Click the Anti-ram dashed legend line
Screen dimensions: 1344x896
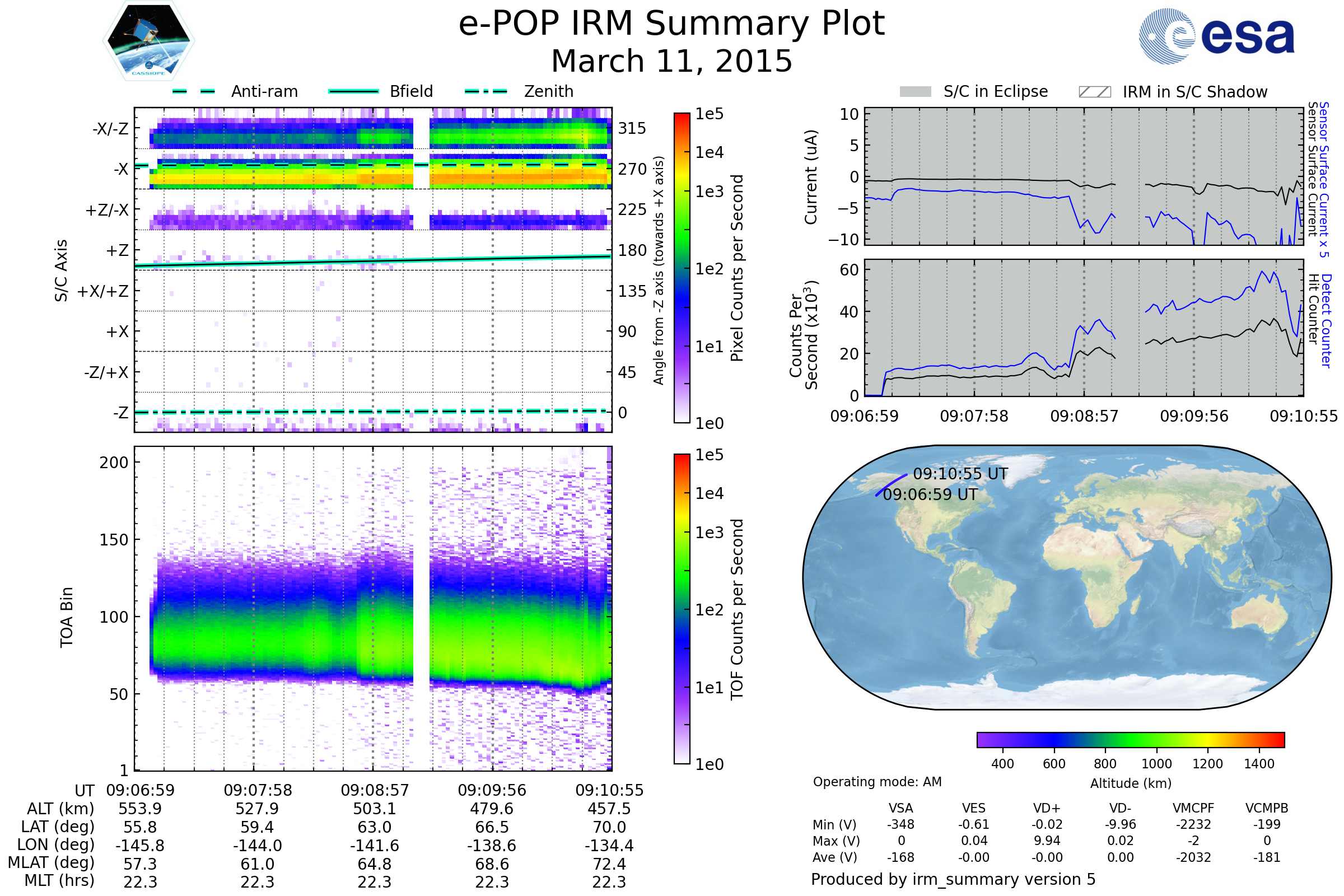click(194, 91)
